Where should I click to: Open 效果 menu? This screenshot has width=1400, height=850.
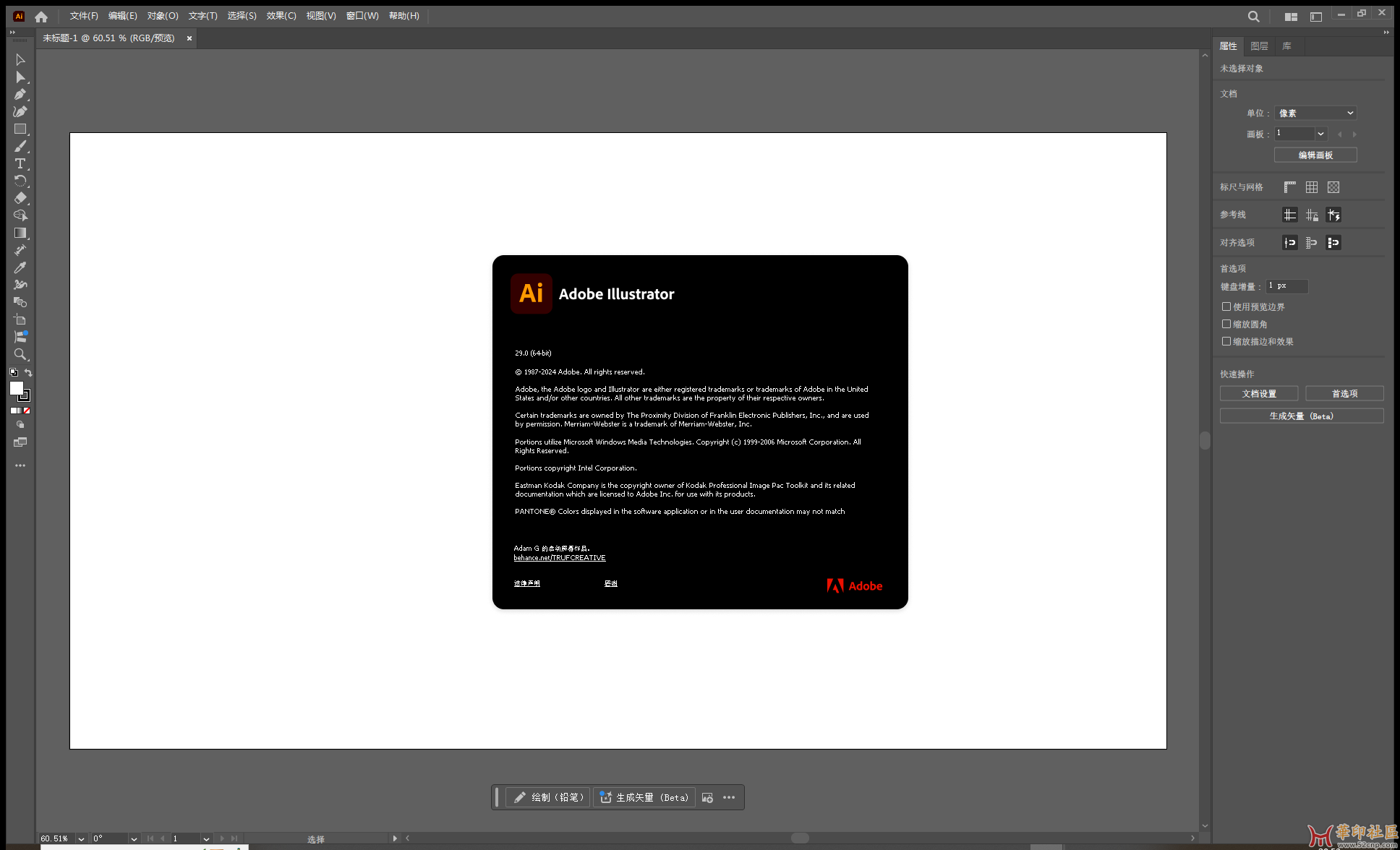(281, 14)
